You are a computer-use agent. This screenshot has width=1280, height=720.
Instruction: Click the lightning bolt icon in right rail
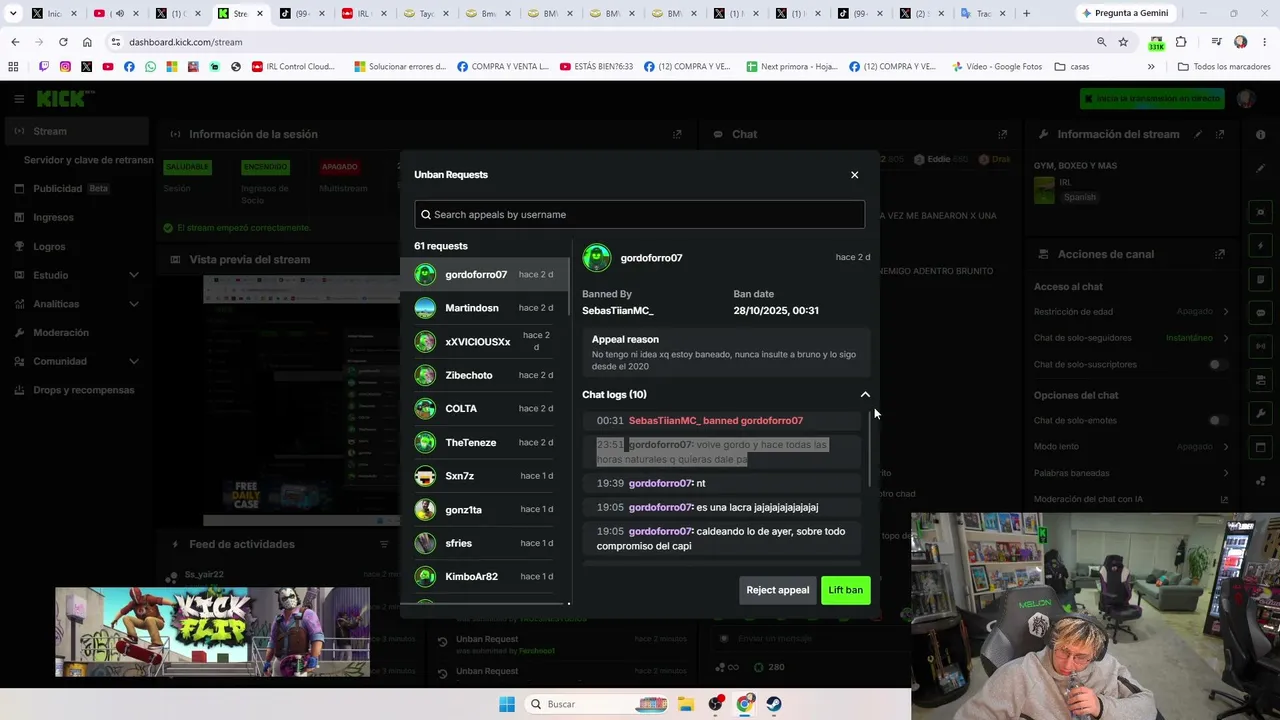1260,246
